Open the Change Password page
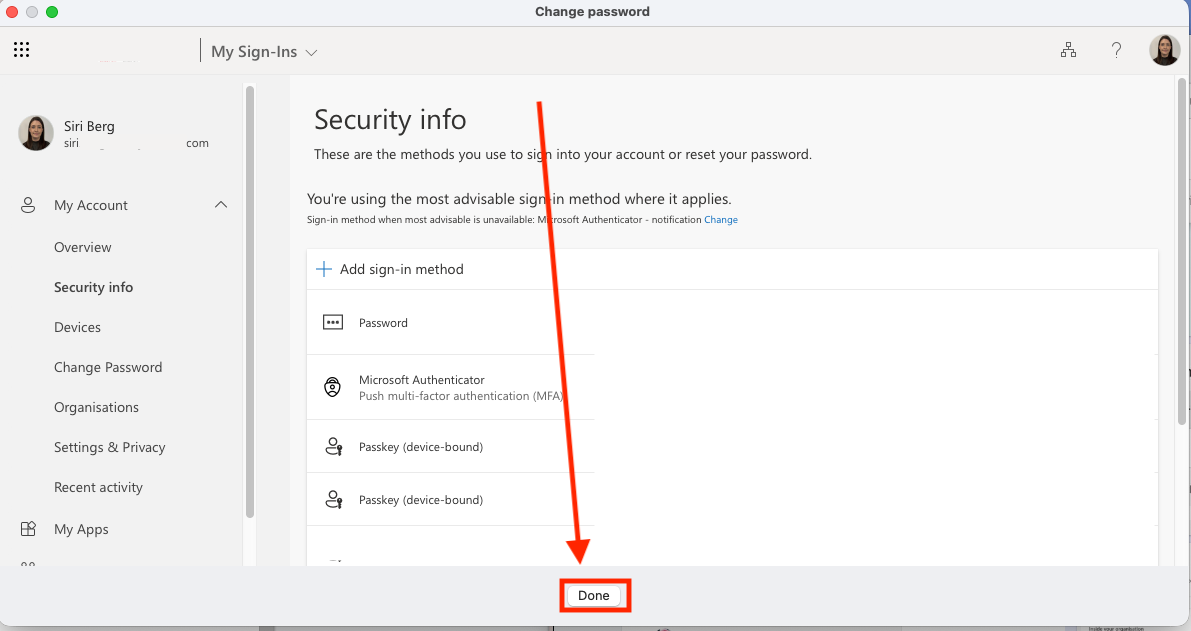Screen dimensions: 1191x631 point(108,367)
